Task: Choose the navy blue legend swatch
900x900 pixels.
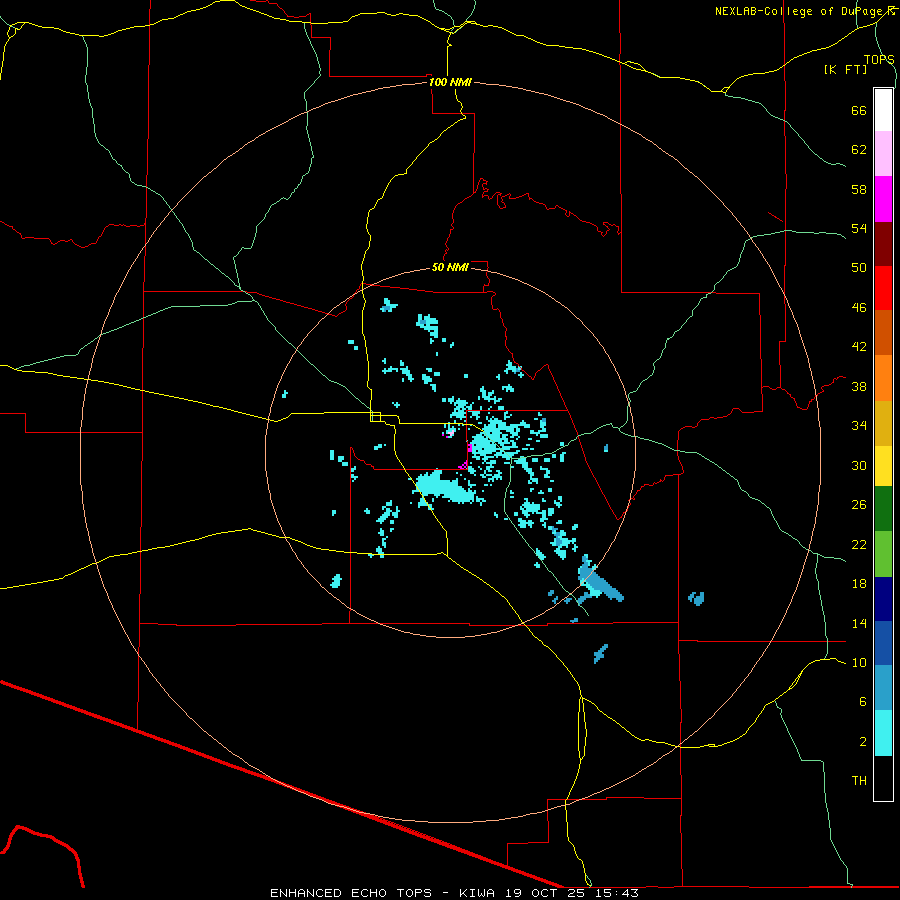Action: point(883,599)
